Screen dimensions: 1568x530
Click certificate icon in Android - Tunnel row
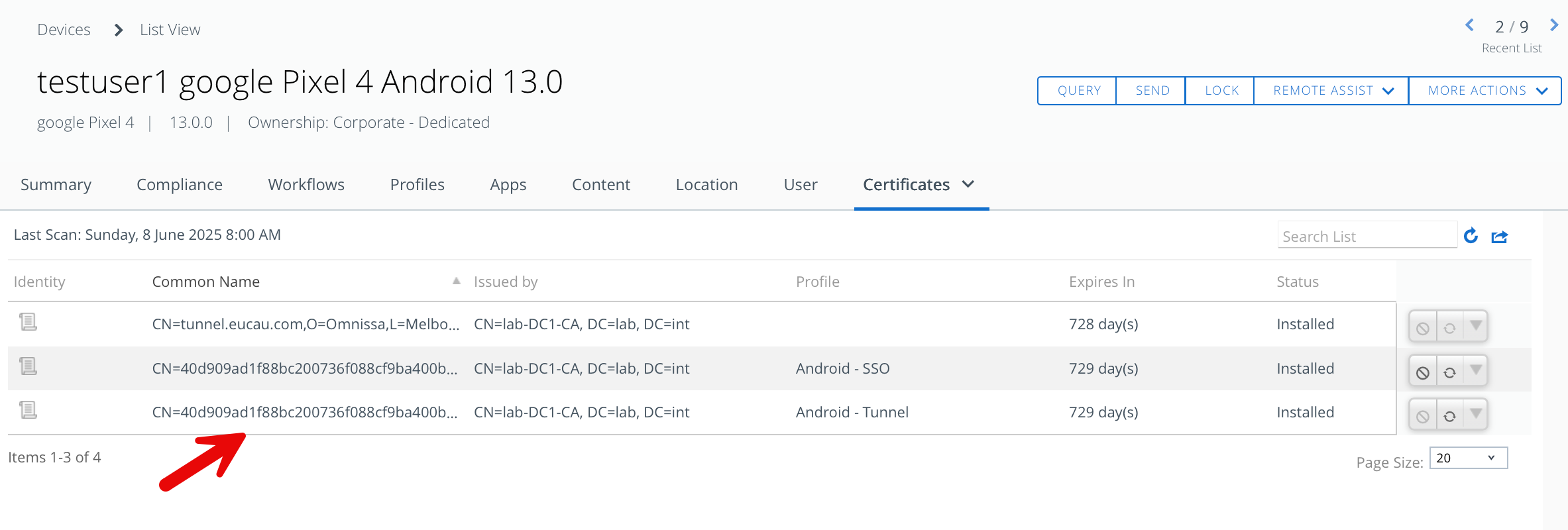coord(28,410)
